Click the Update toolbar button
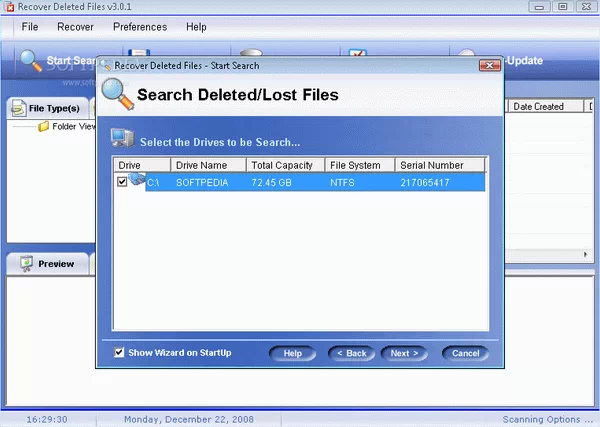The width and height of the screenshot is (600, 427). (525, 60)
